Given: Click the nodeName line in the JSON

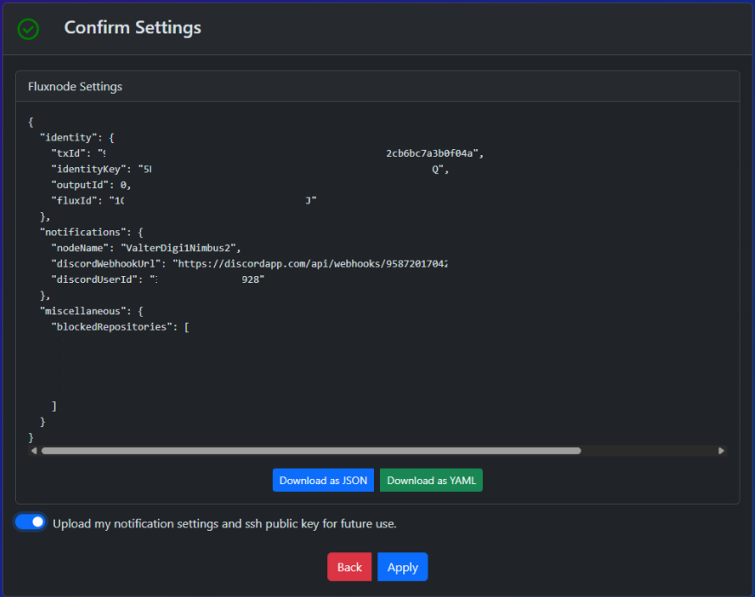Looking at the screenshot, I should coord(146,248).
